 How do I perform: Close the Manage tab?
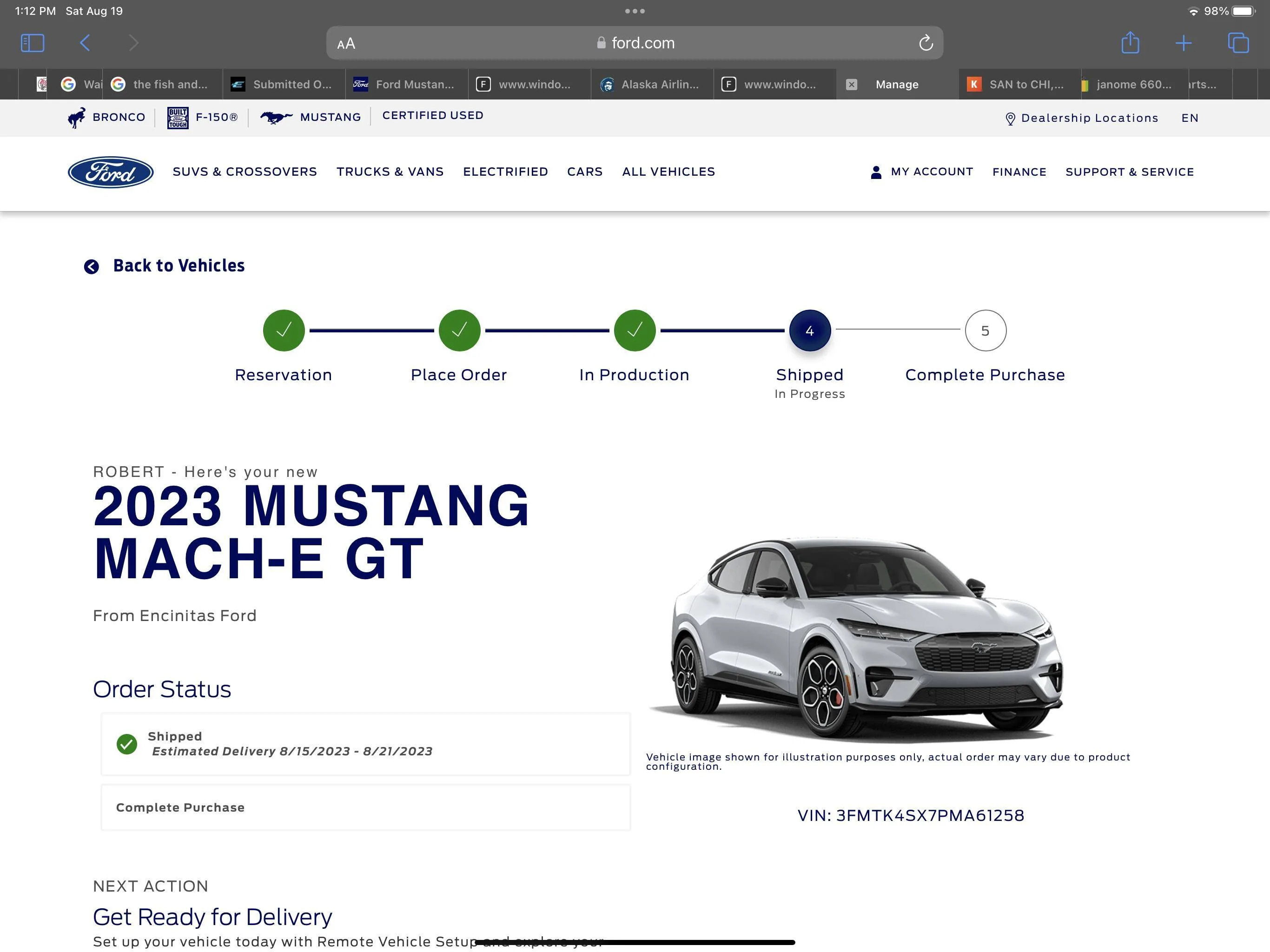(x=852, y=85)
